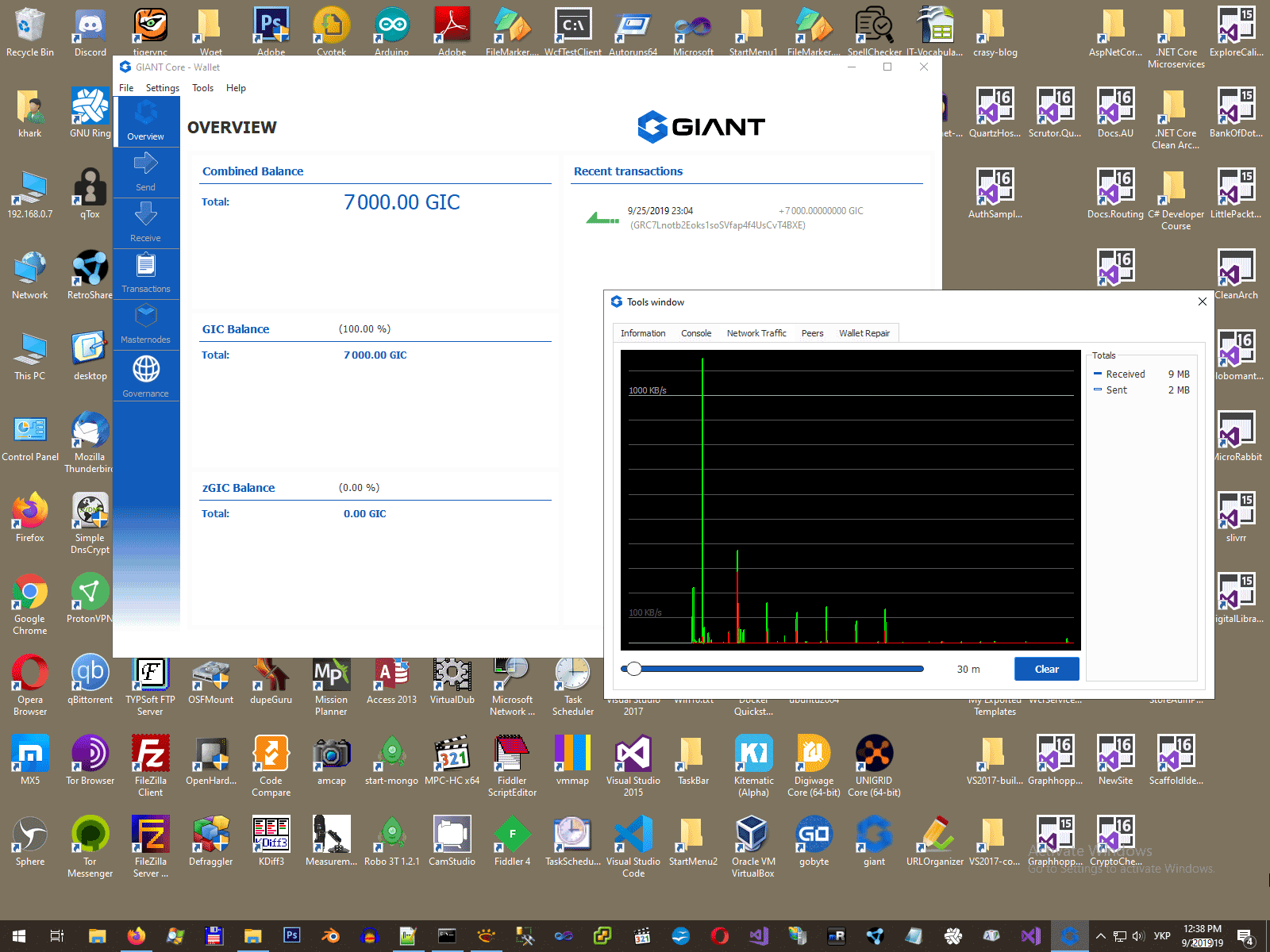Launch Defraggler from the desktop
This screenshot has height=952, width=1270.
(x=211, y=841)
